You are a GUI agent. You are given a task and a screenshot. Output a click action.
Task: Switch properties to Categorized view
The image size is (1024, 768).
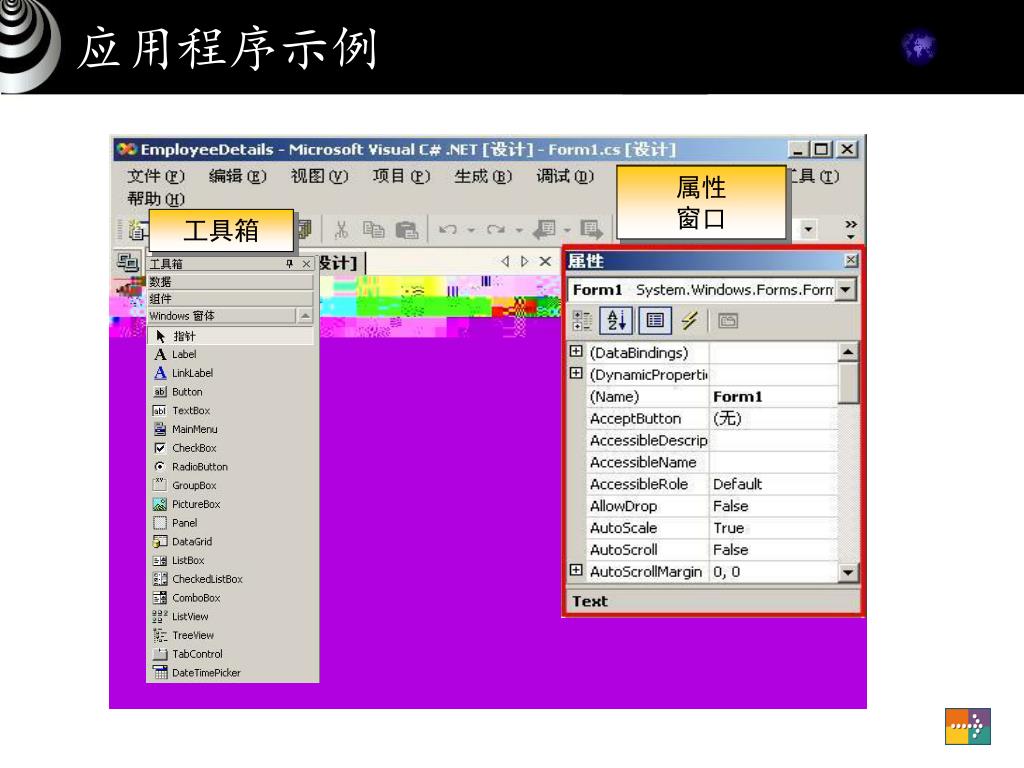(581, 321)
